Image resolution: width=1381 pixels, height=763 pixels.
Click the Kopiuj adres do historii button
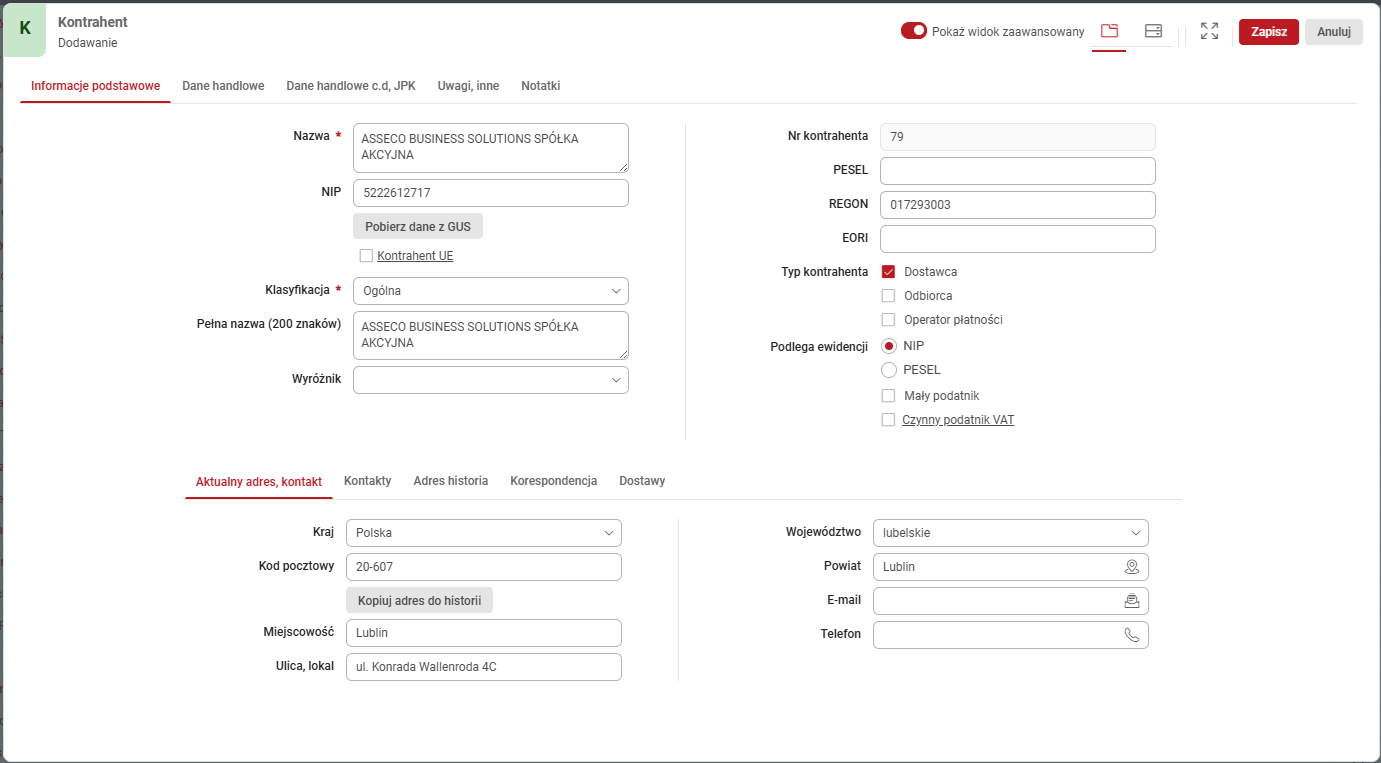click(419, 600)
